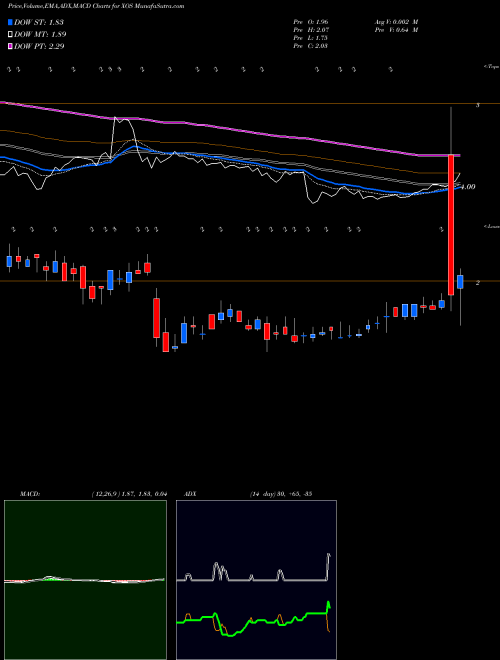
Task: Click the 'Pre C: 2.03' close value
Action: pyautogui.click(x=311, y=45)
